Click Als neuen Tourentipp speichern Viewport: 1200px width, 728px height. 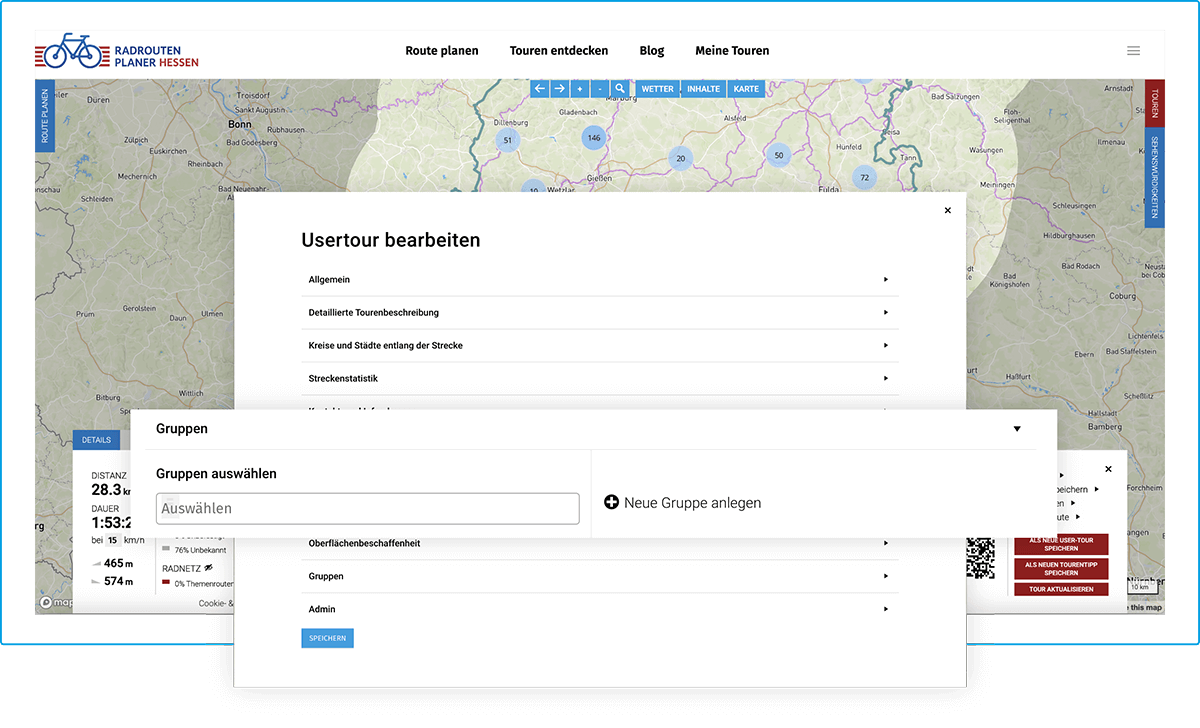[1061, 569]
